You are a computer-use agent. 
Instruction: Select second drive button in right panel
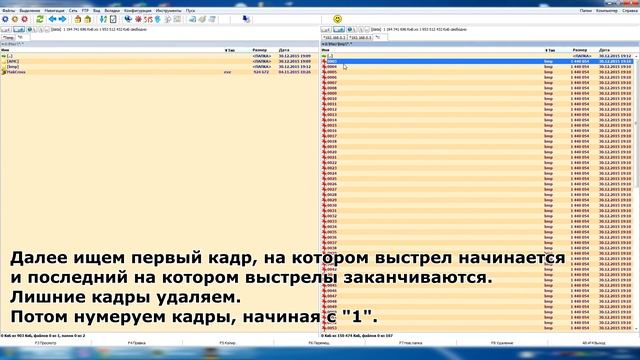click(339, 29)
